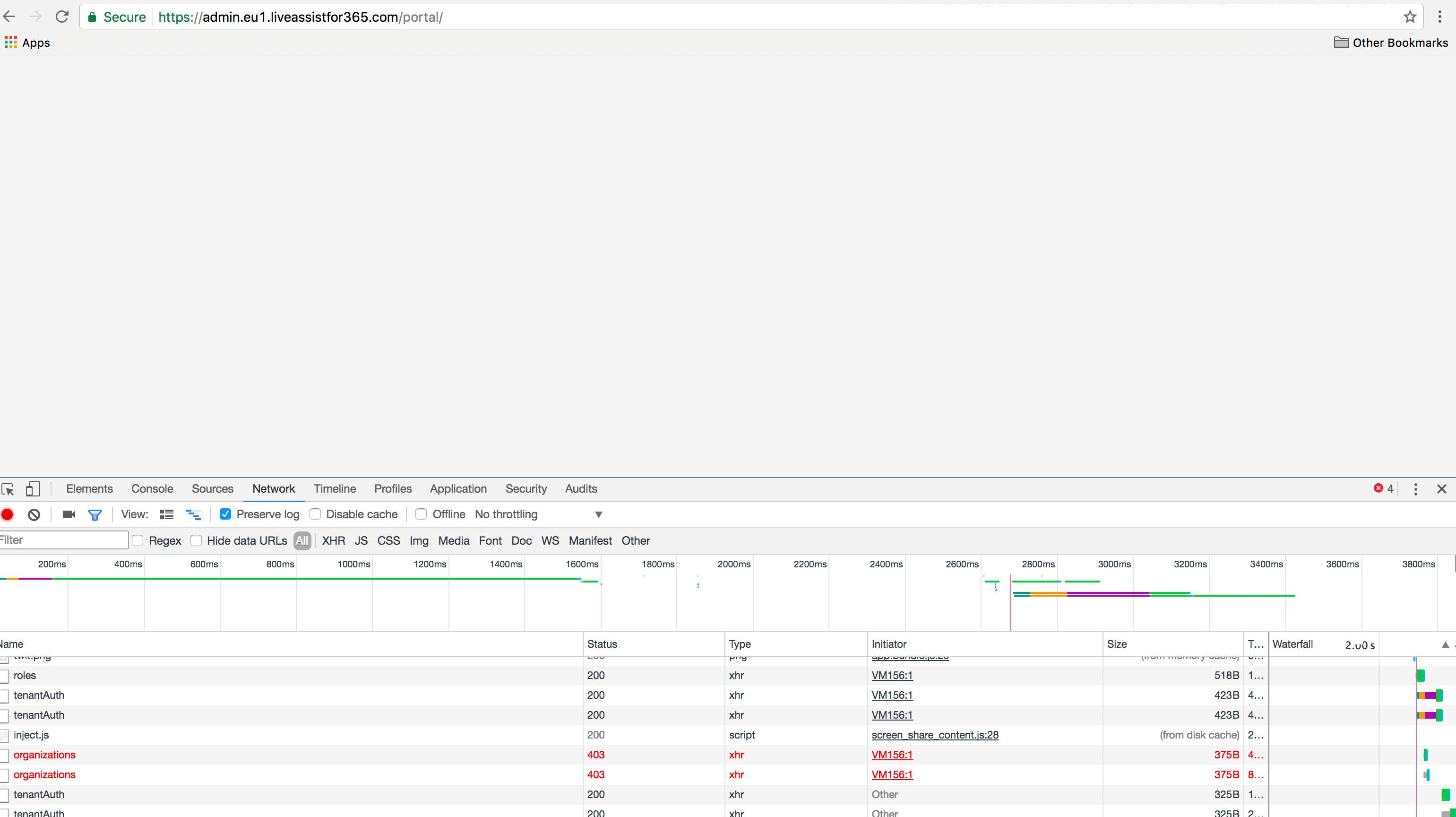Viewport: 1456px width, 817px height.
Task: Filter requests by XHR
Action: tap(334, 540)
